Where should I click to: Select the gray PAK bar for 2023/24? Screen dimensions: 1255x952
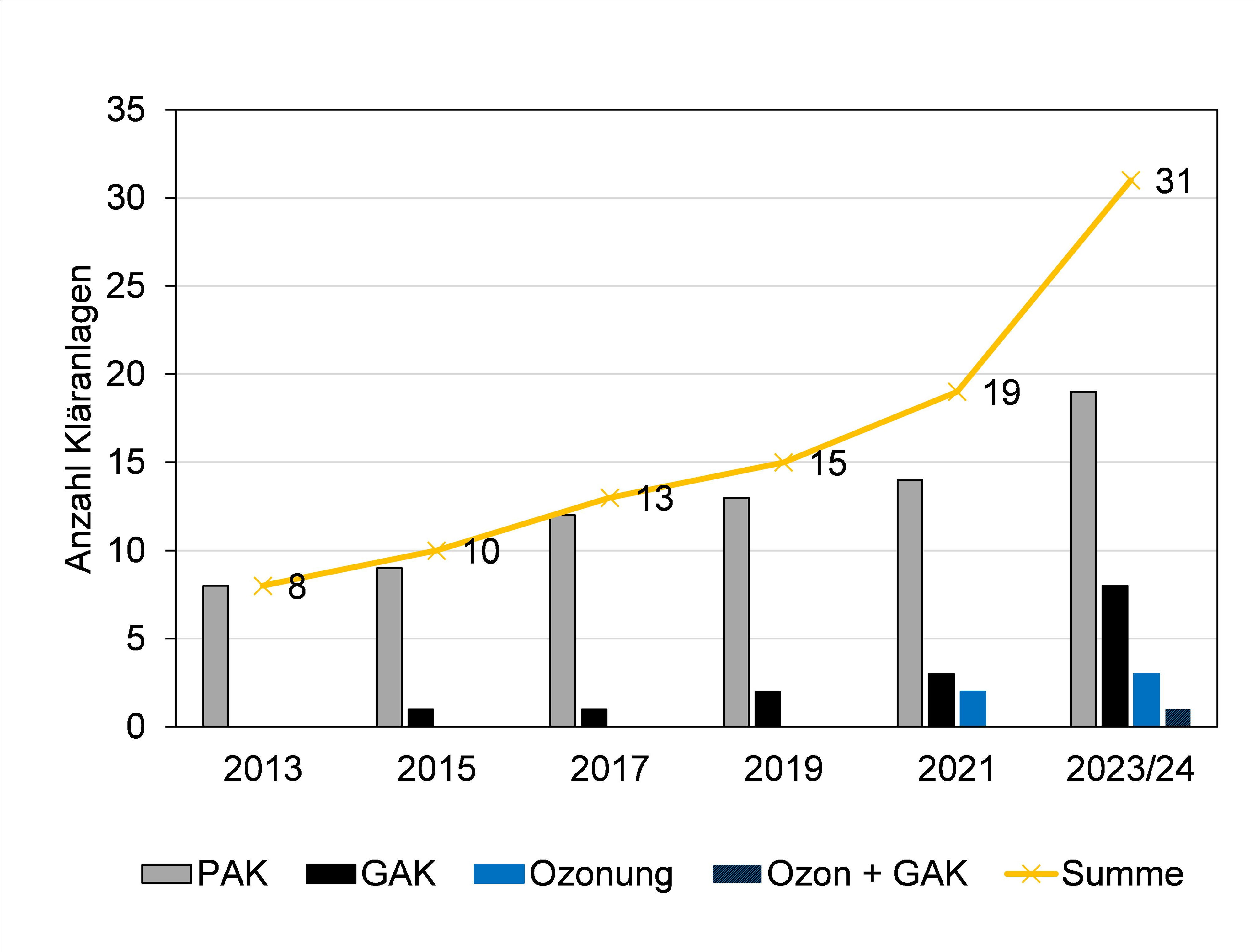click(1083, 559)
